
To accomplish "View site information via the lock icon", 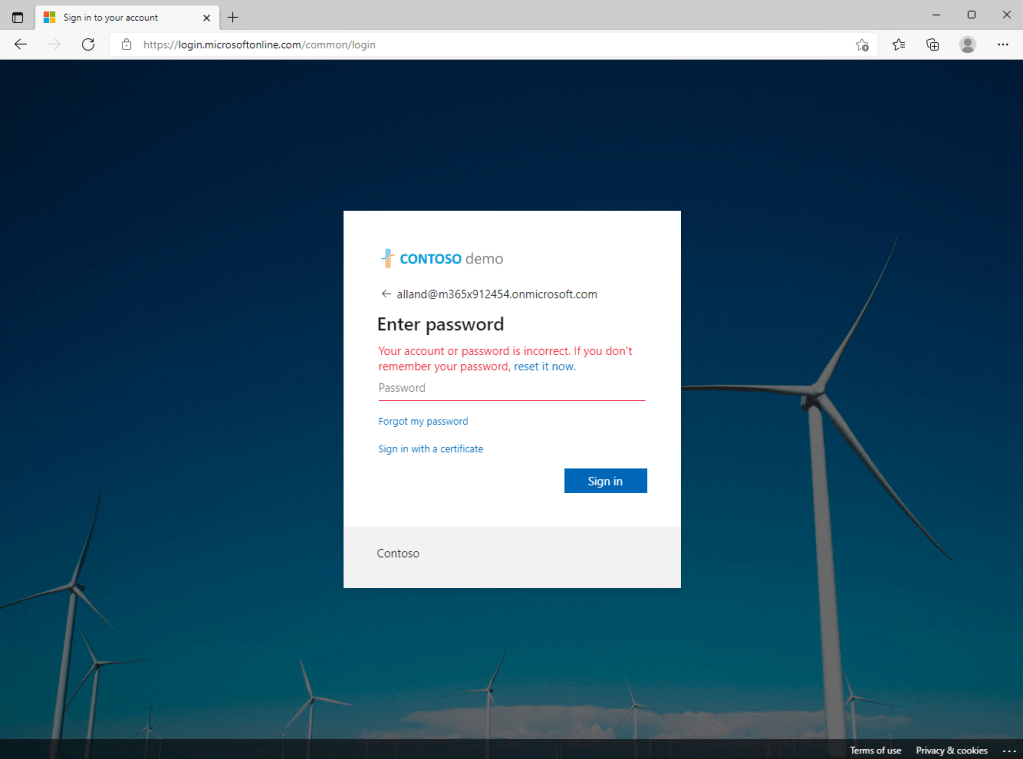I will coord(127,45).
